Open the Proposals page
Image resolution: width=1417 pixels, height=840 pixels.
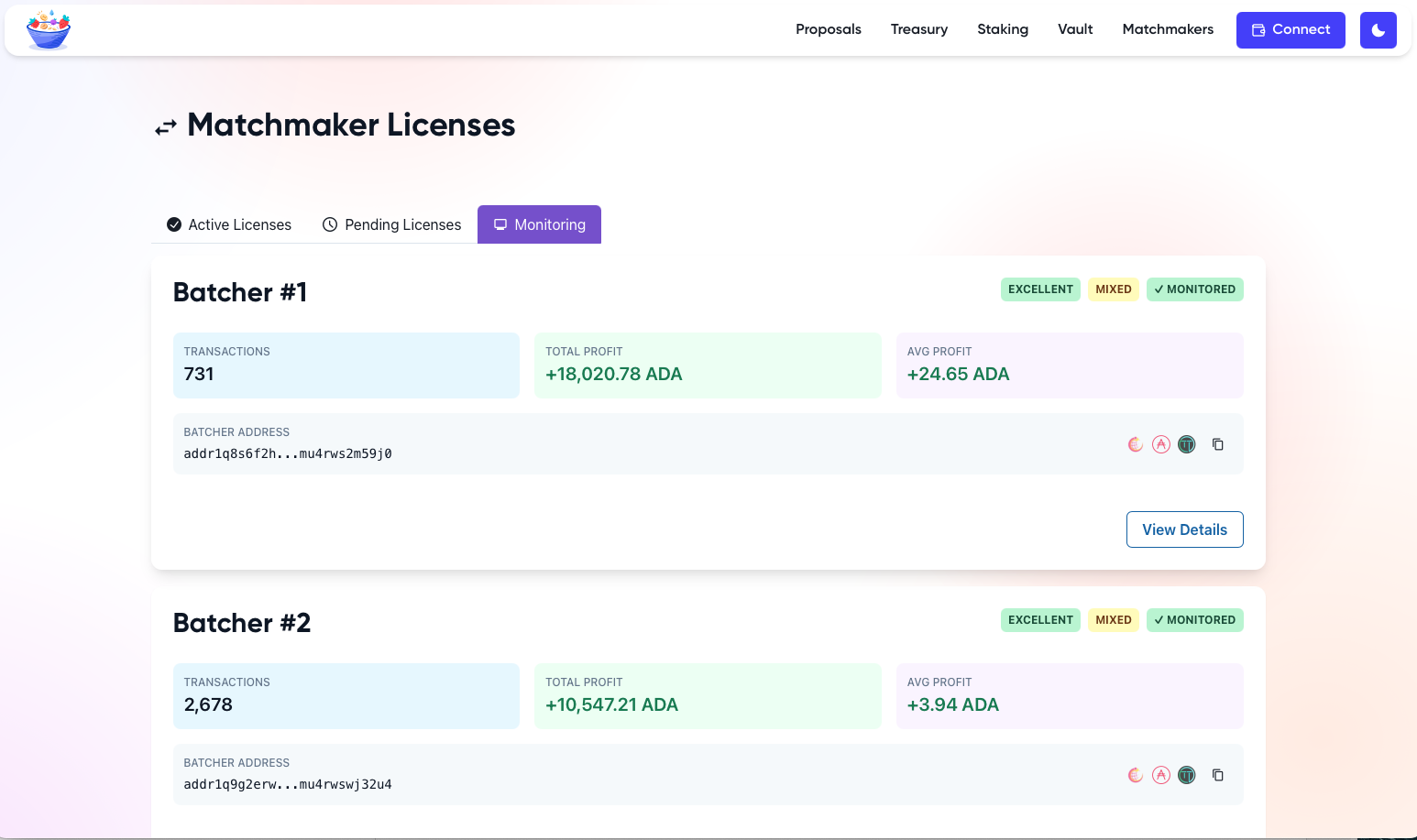[828, 29]
